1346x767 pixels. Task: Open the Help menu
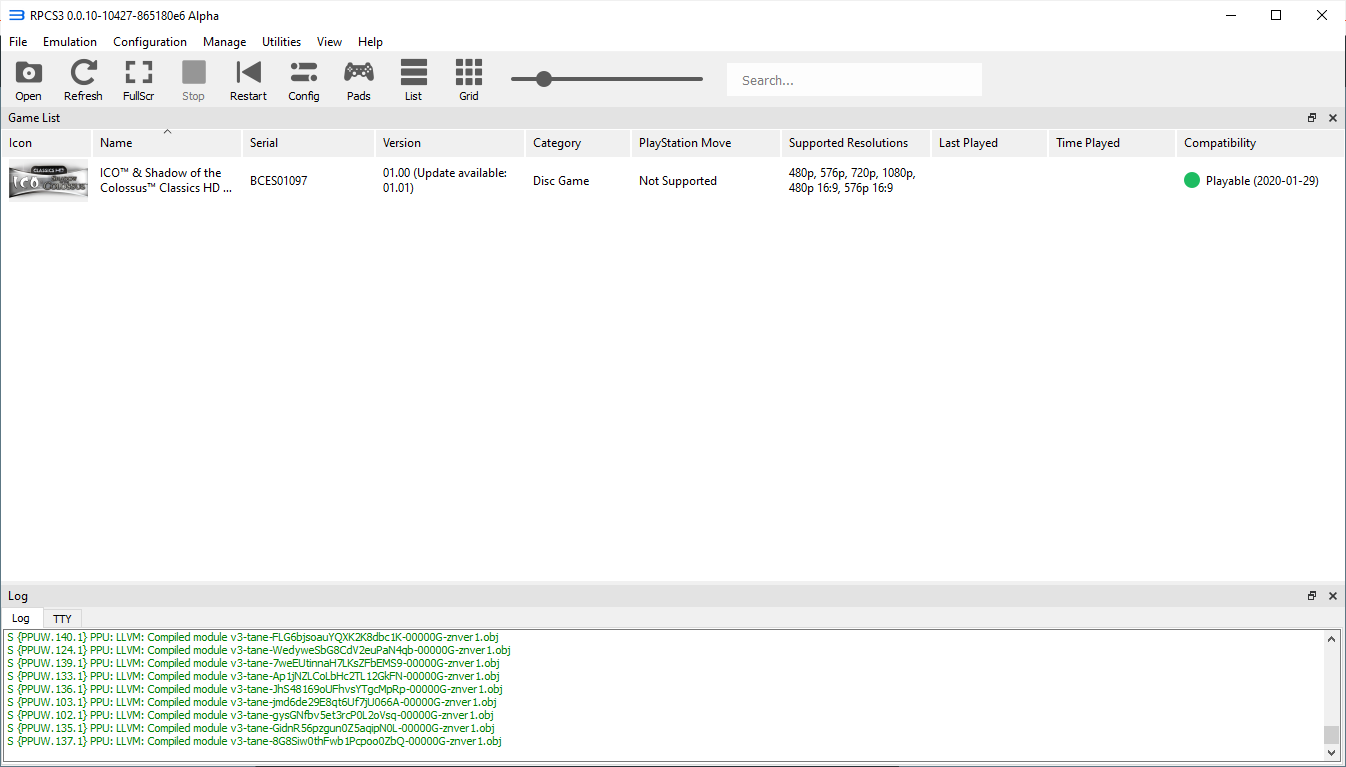point(370,42)
